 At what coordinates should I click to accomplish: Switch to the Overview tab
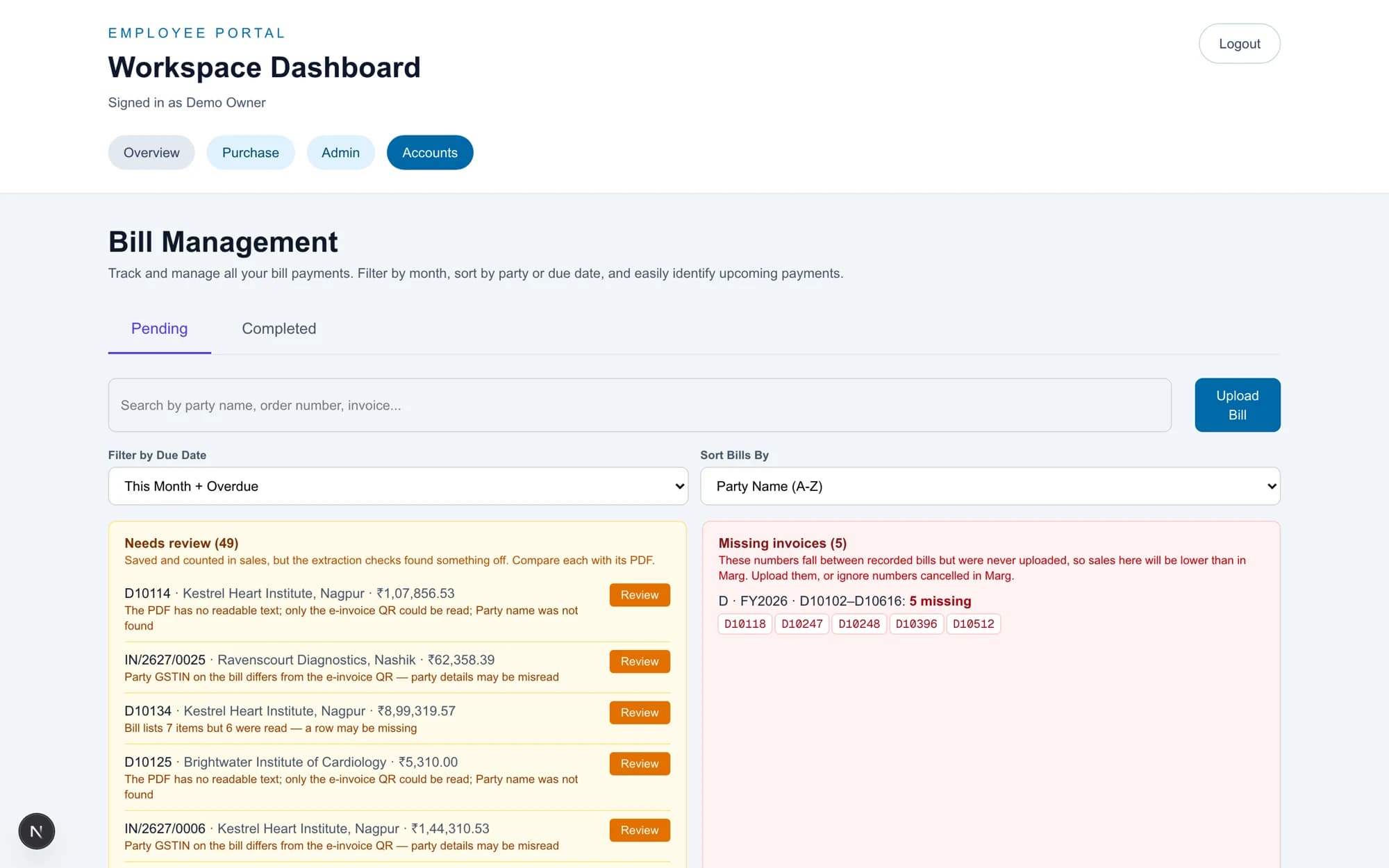tap(151, 153)
